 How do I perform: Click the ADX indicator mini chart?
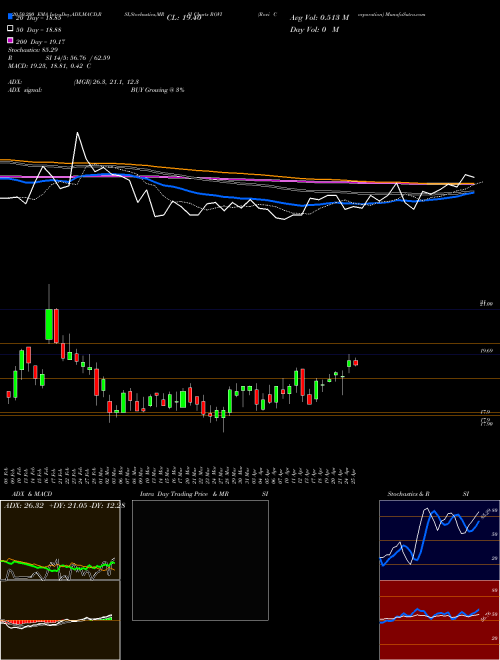click(60, 540)
